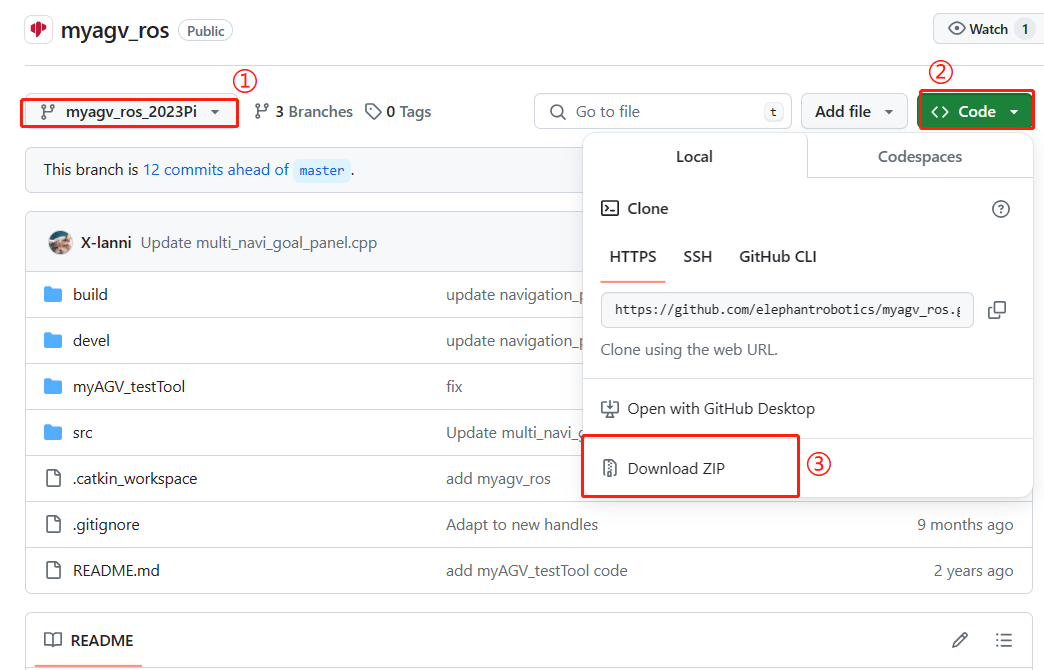Click the zip file icon beside Download ZIP
Screen dimensions: 1044x670
tap(610, 468)
